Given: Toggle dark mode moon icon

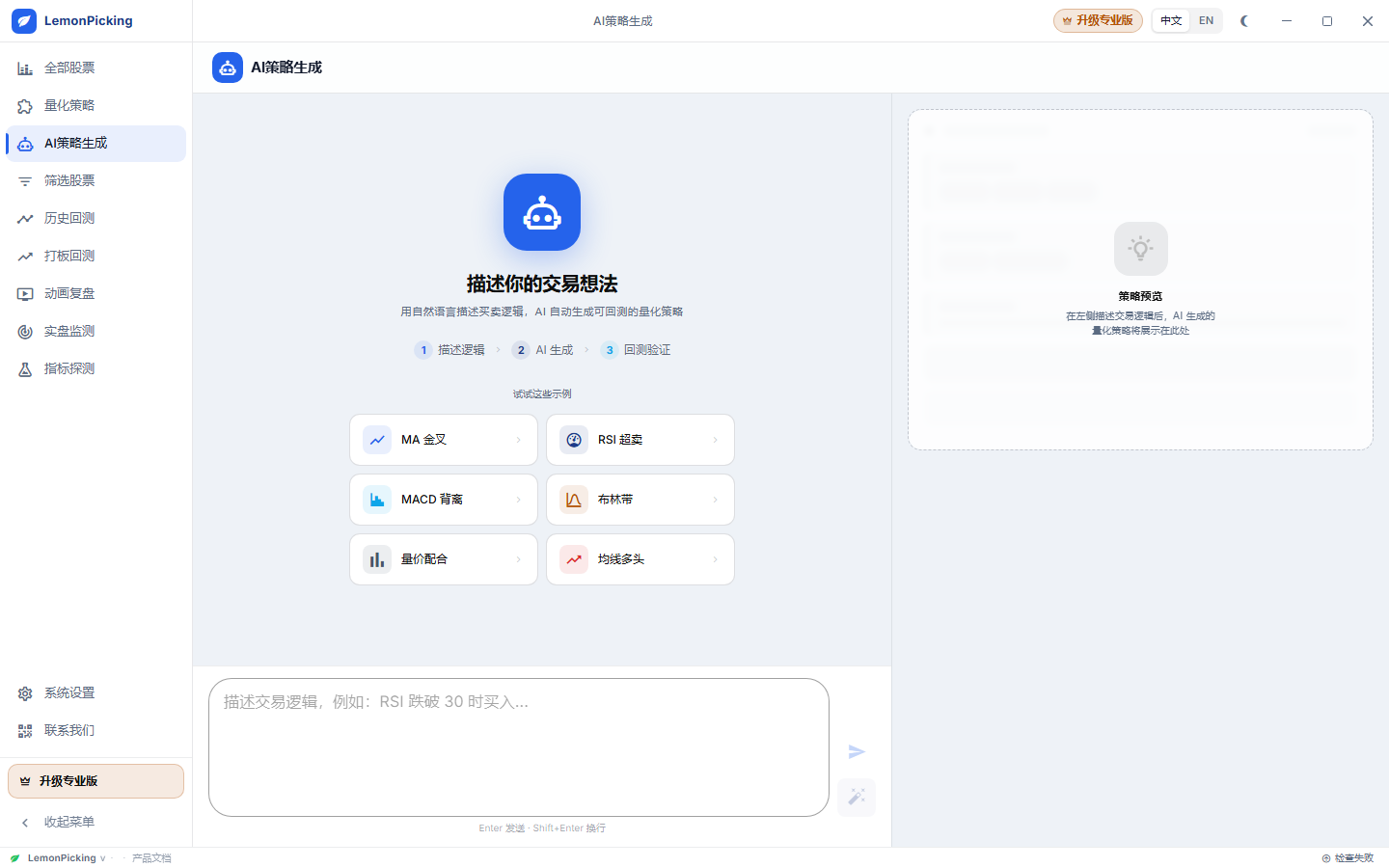Looking at the screenshot, I should click(1244, 21).
